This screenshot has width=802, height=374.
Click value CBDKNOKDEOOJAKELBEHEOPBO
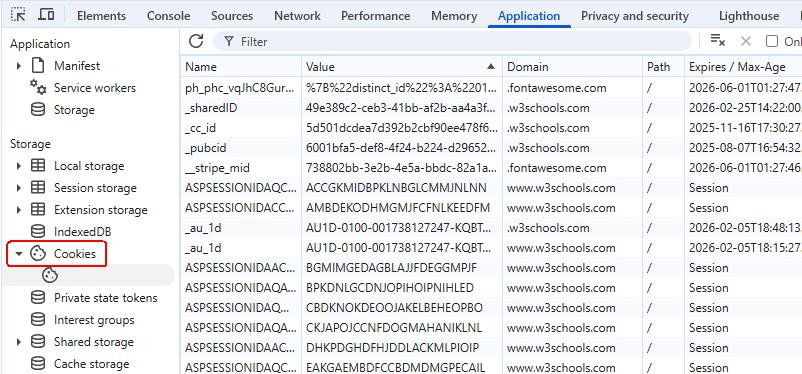click(x=394, y=307)
